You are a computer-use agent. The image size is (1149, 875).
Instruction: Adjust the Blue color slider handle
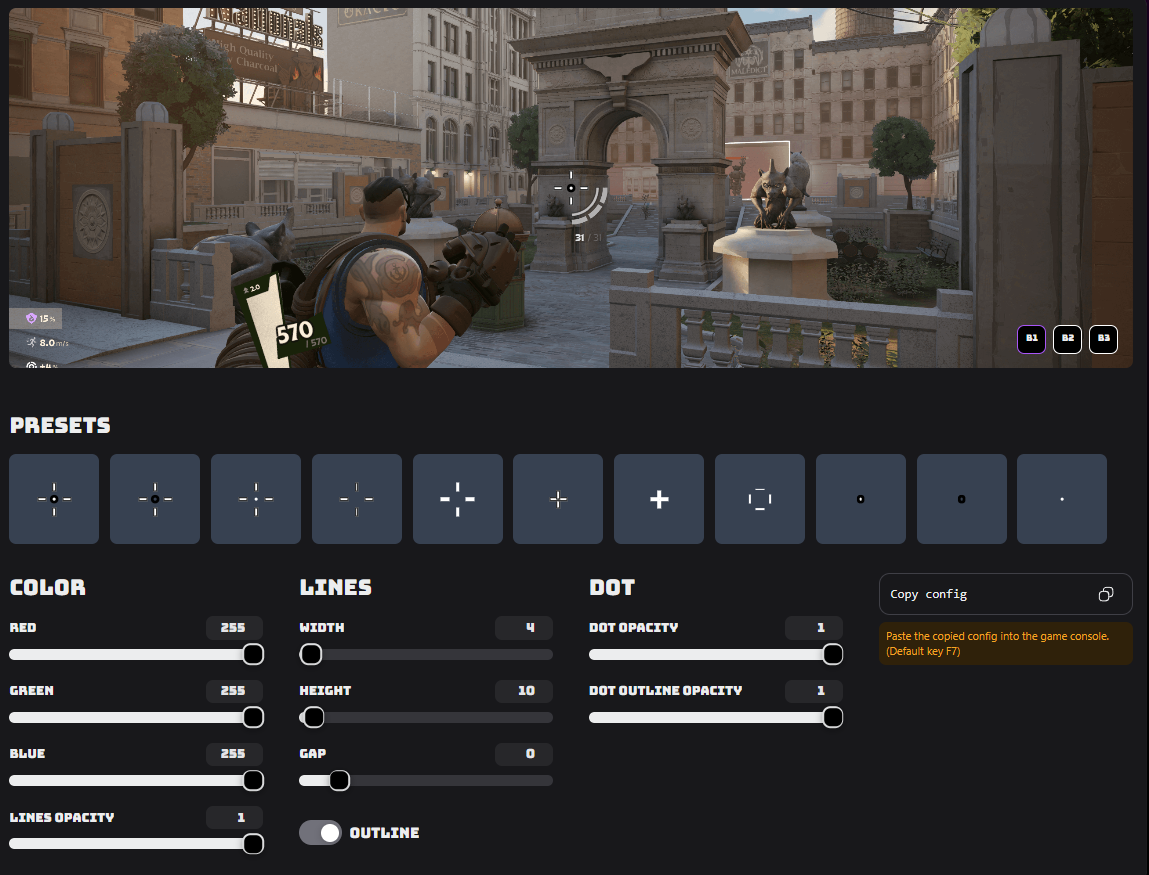[253, 780]
